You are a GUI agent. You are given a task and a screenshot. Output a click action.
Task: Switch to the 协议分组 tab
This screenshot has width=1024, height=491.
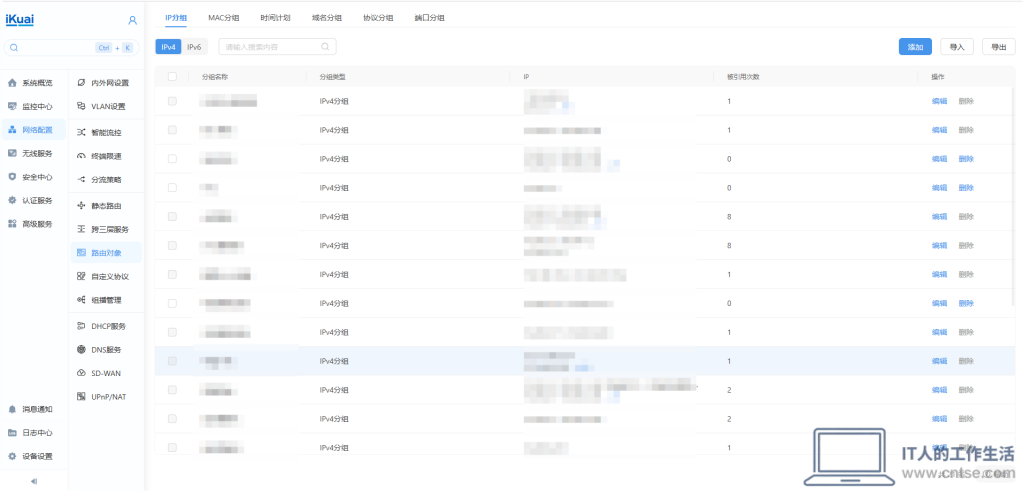coord(378,18)
